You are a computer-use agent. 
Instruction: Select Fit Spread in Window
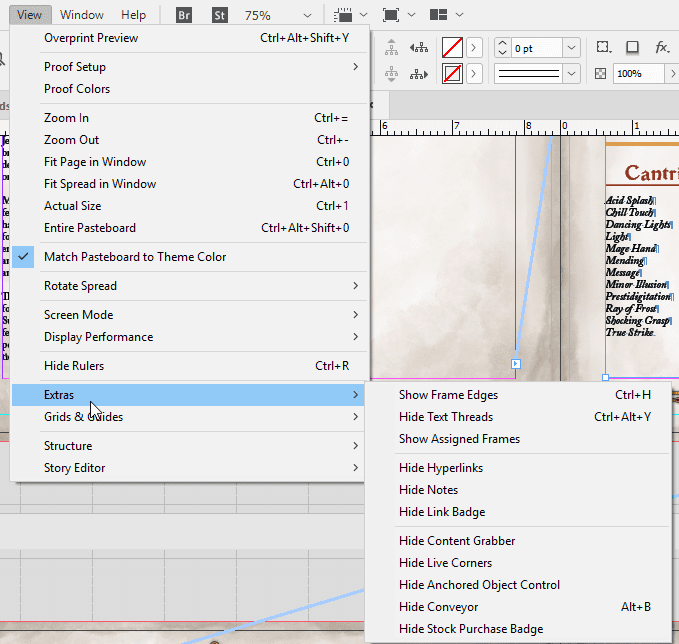(190, 184)
